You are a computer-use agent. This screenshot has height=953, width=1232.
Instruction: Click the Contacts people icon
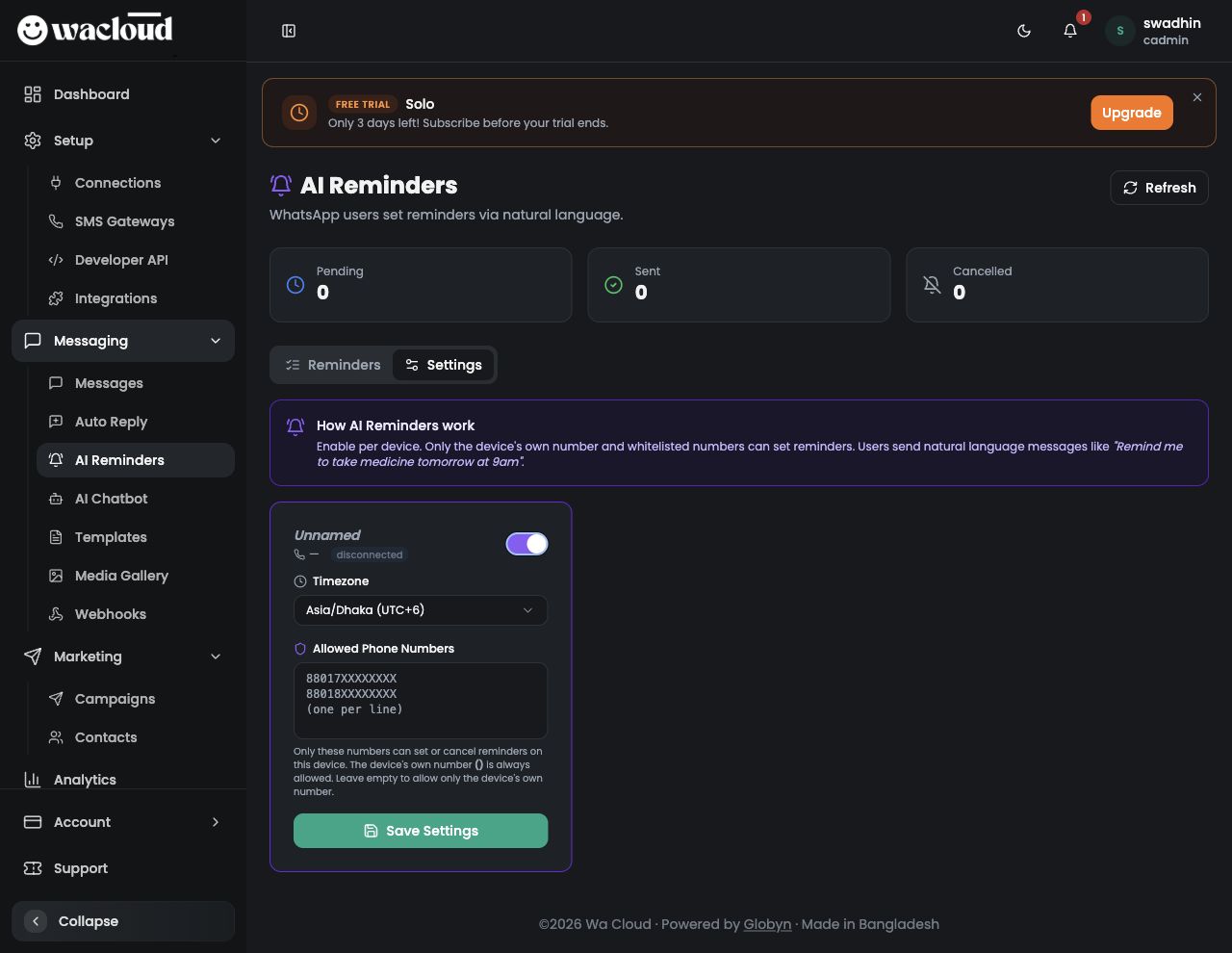pos(56,737)
